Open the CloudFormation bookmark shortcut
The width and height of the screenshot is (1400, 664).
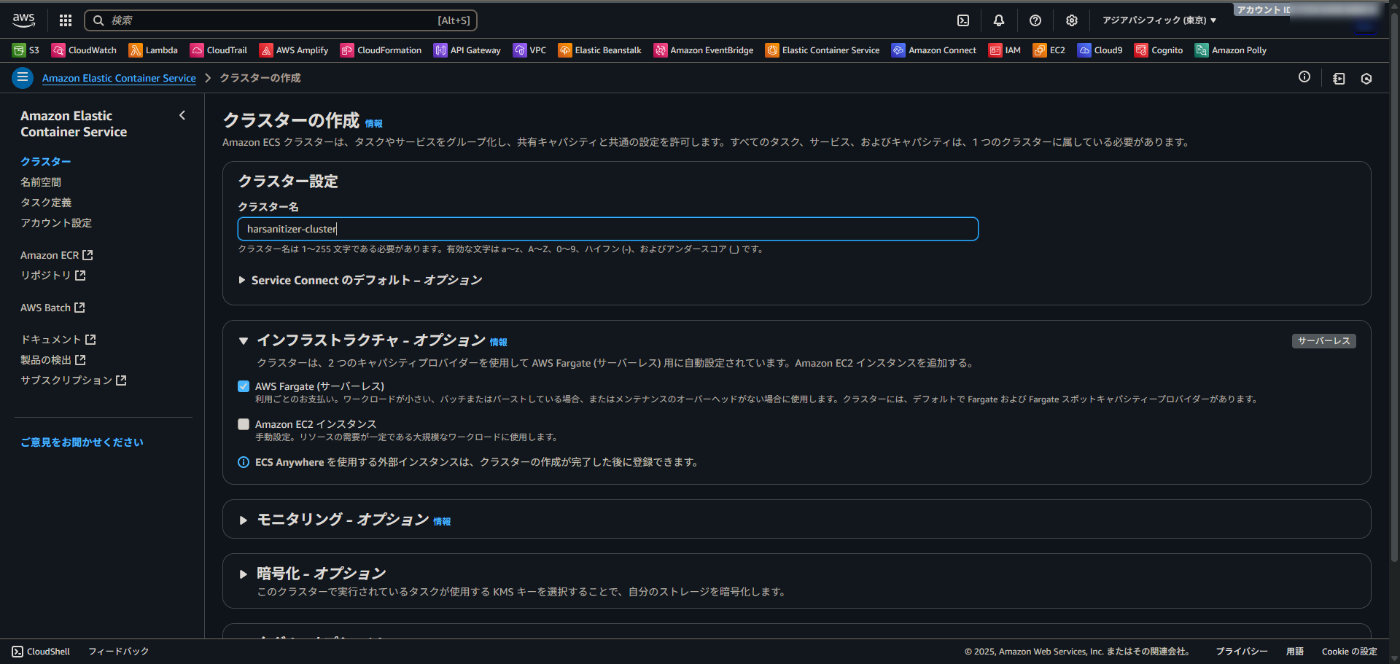[x=381, y=50]
